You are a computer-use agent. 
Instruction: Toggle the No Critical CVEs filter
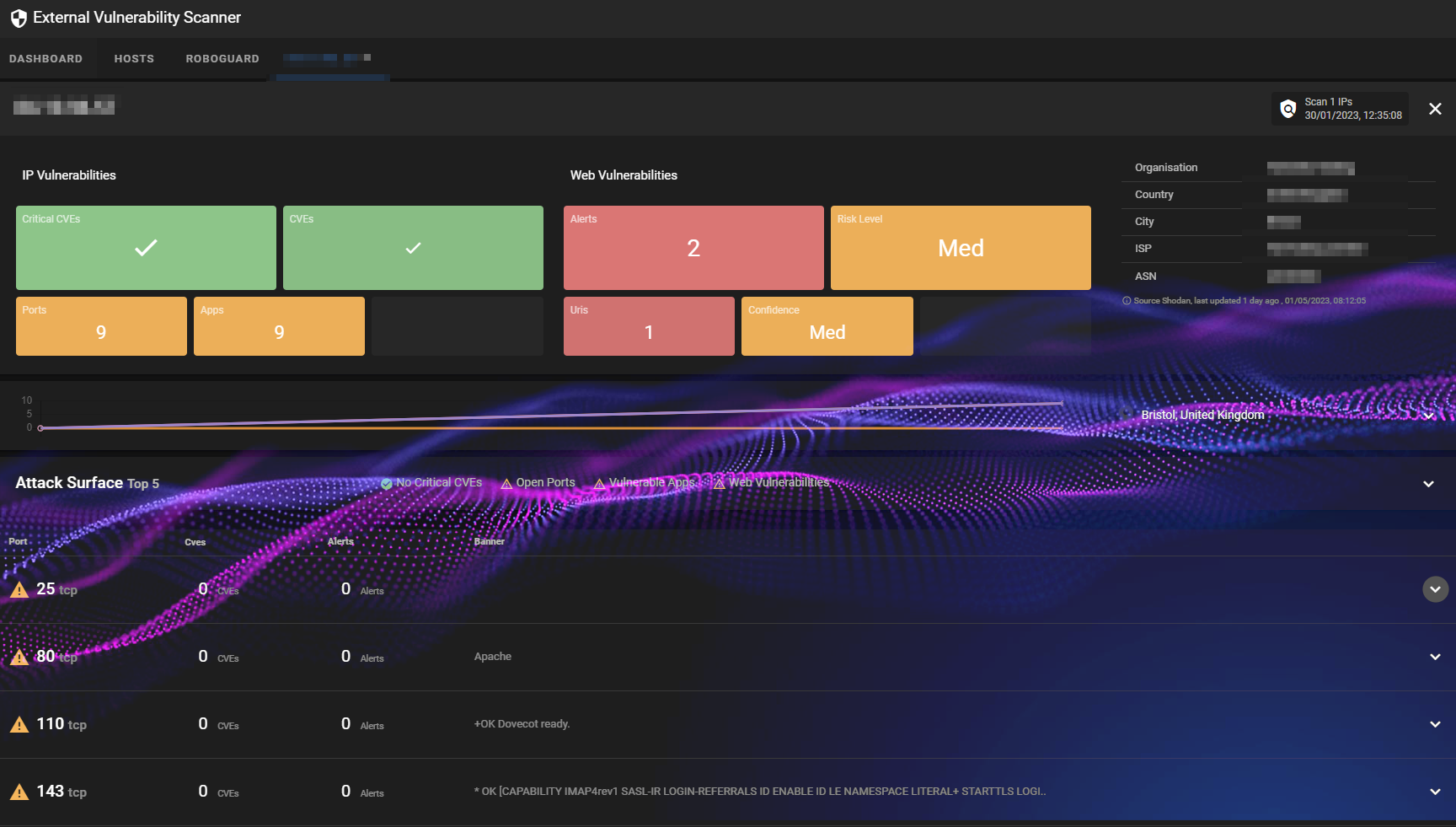(x=431, y=483)
